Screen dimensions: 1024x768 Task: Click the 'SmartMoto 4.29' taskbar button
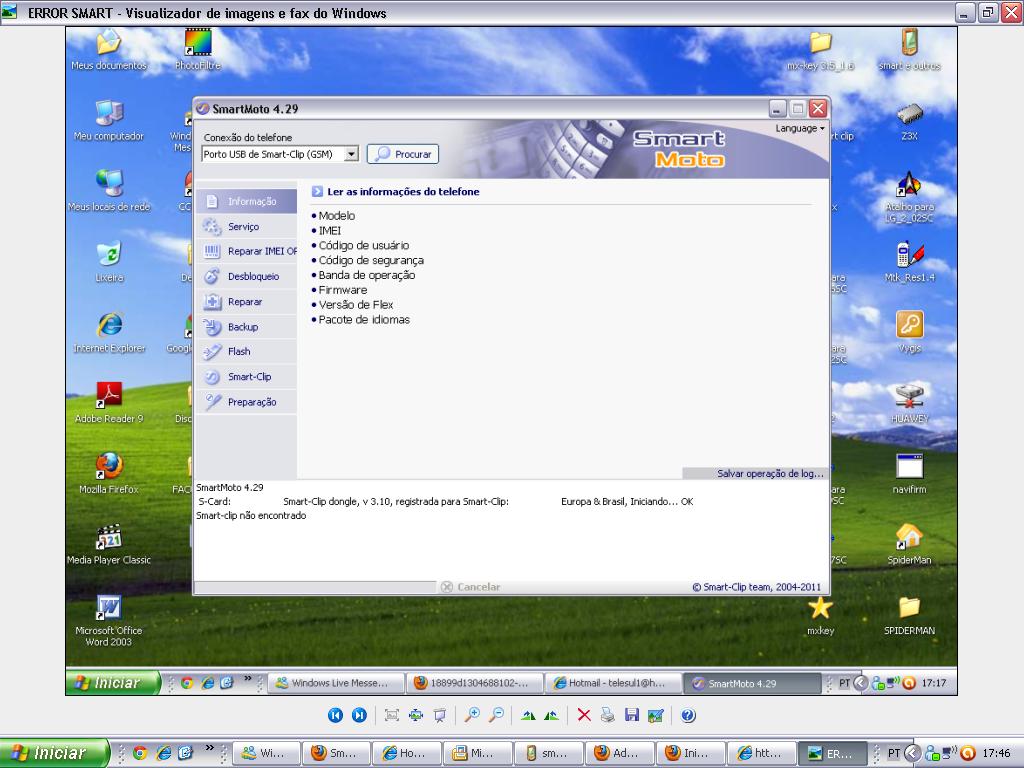[752, 683]
